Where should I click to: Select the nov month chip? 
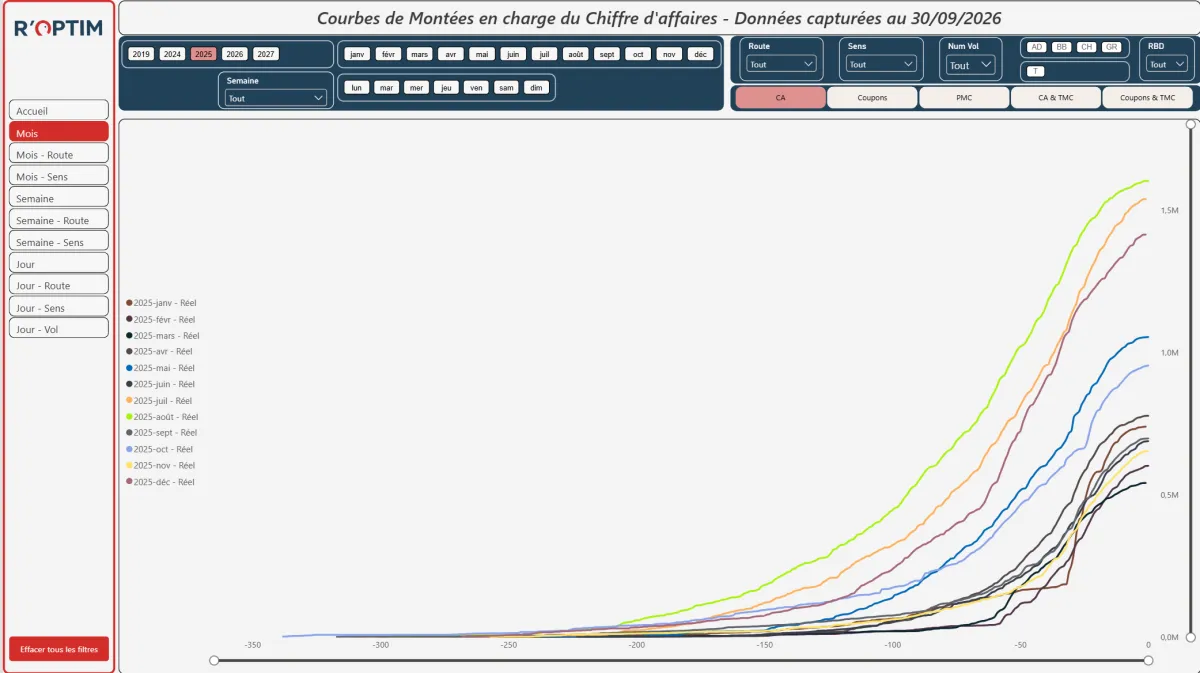669,54
